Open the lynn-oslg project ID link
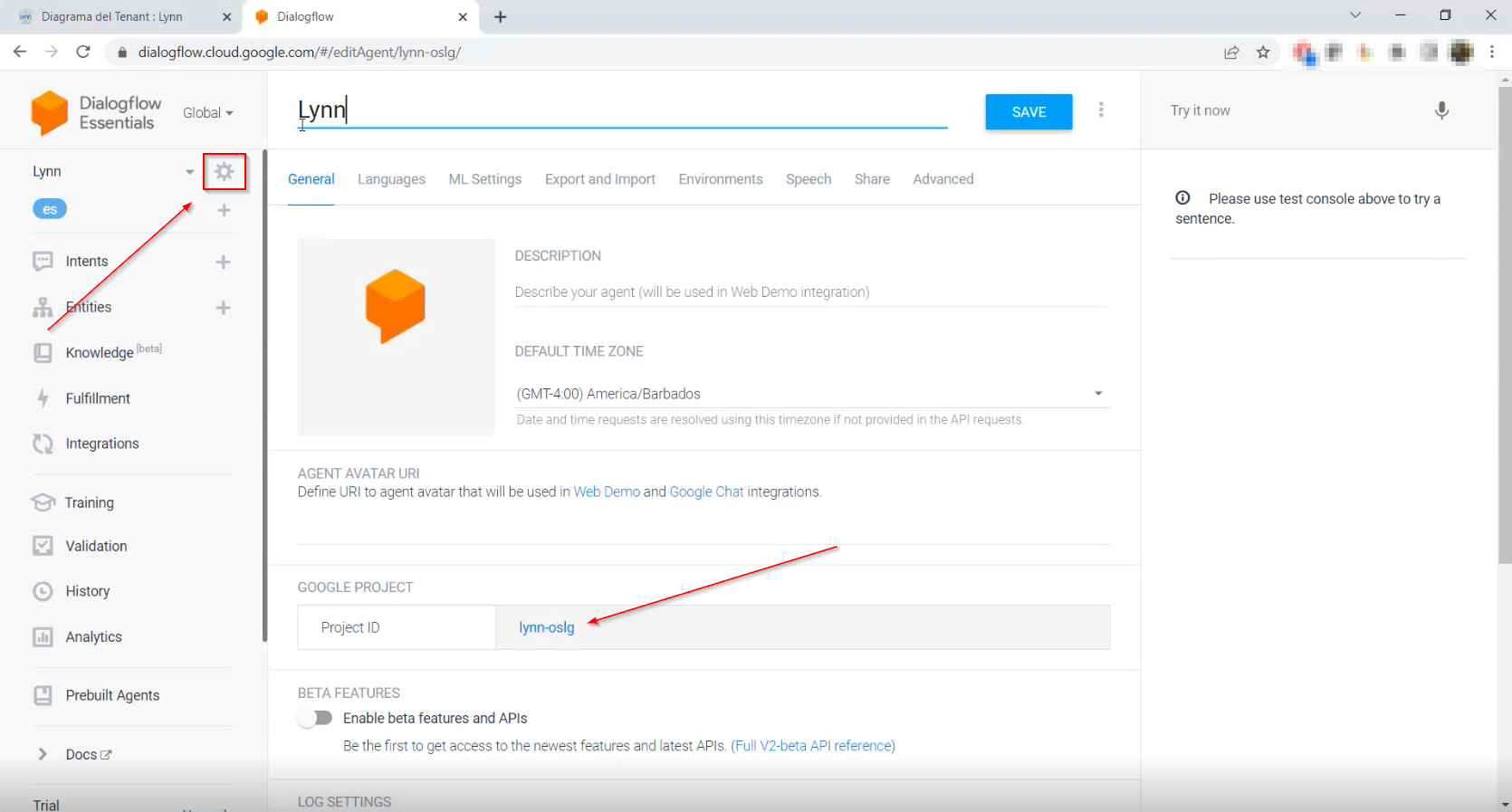Image resolution: width=1512 pixels, height=812 pixels. coord(547,627)
